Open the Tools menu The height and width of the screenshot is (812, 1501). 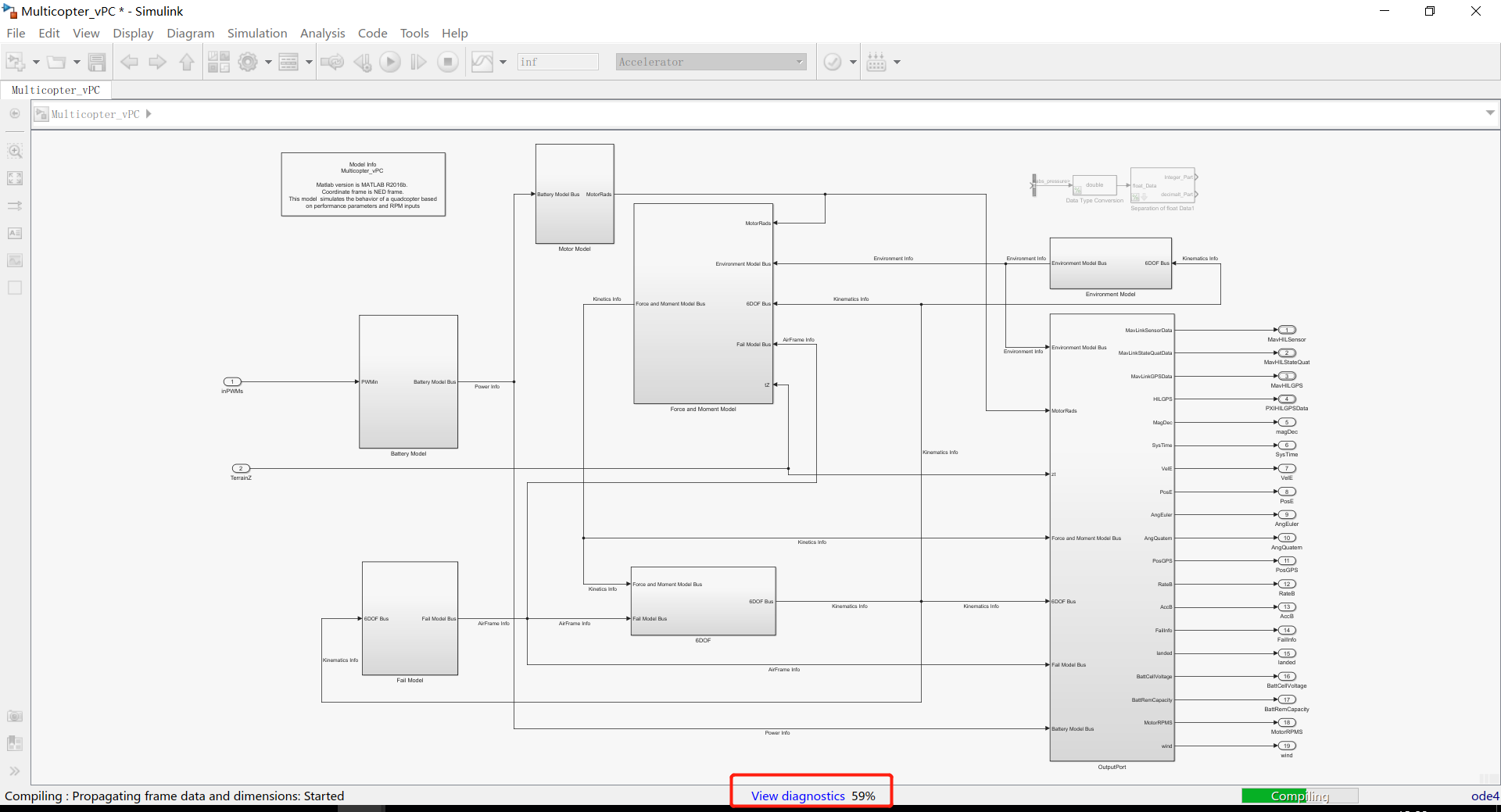[414, 33]
